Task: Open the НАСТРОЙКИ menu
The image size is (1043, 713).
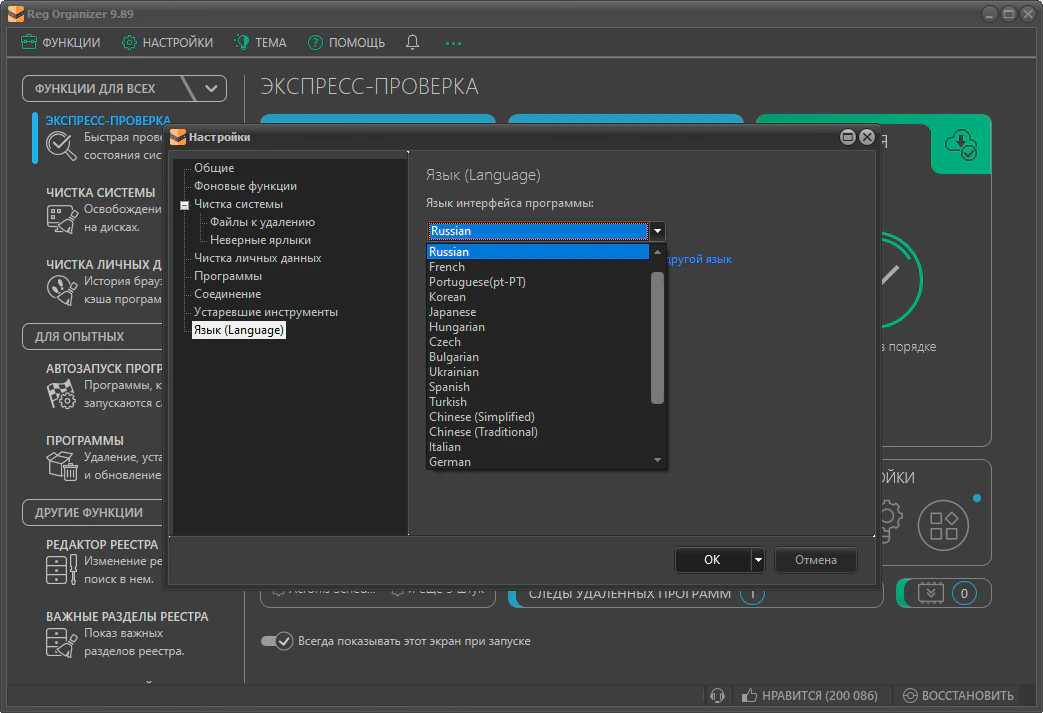Action: coord(167,43)
